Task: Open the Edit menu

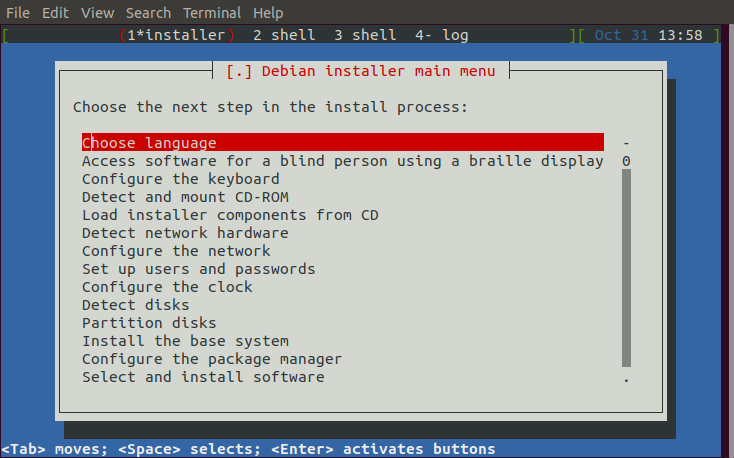Action: pos(55,13)
